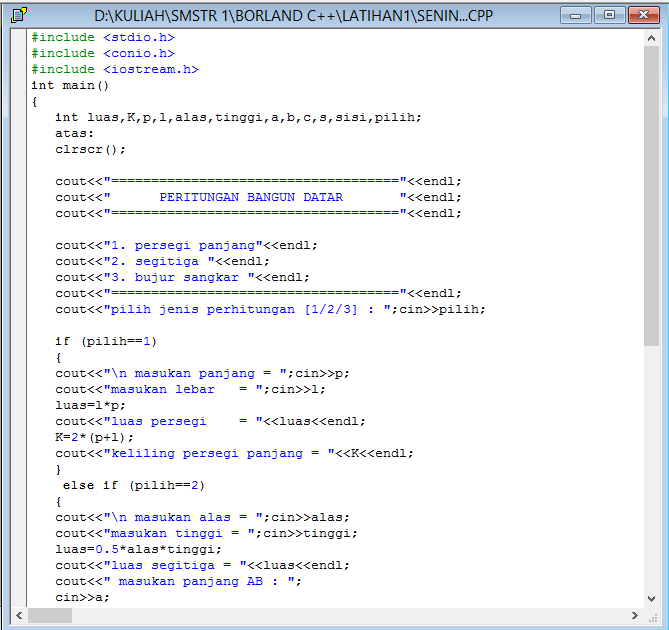Click the 'masukan lebar' cout line
Screen dimensions: 669x630
pyautogui.click(x=190, y=389)
